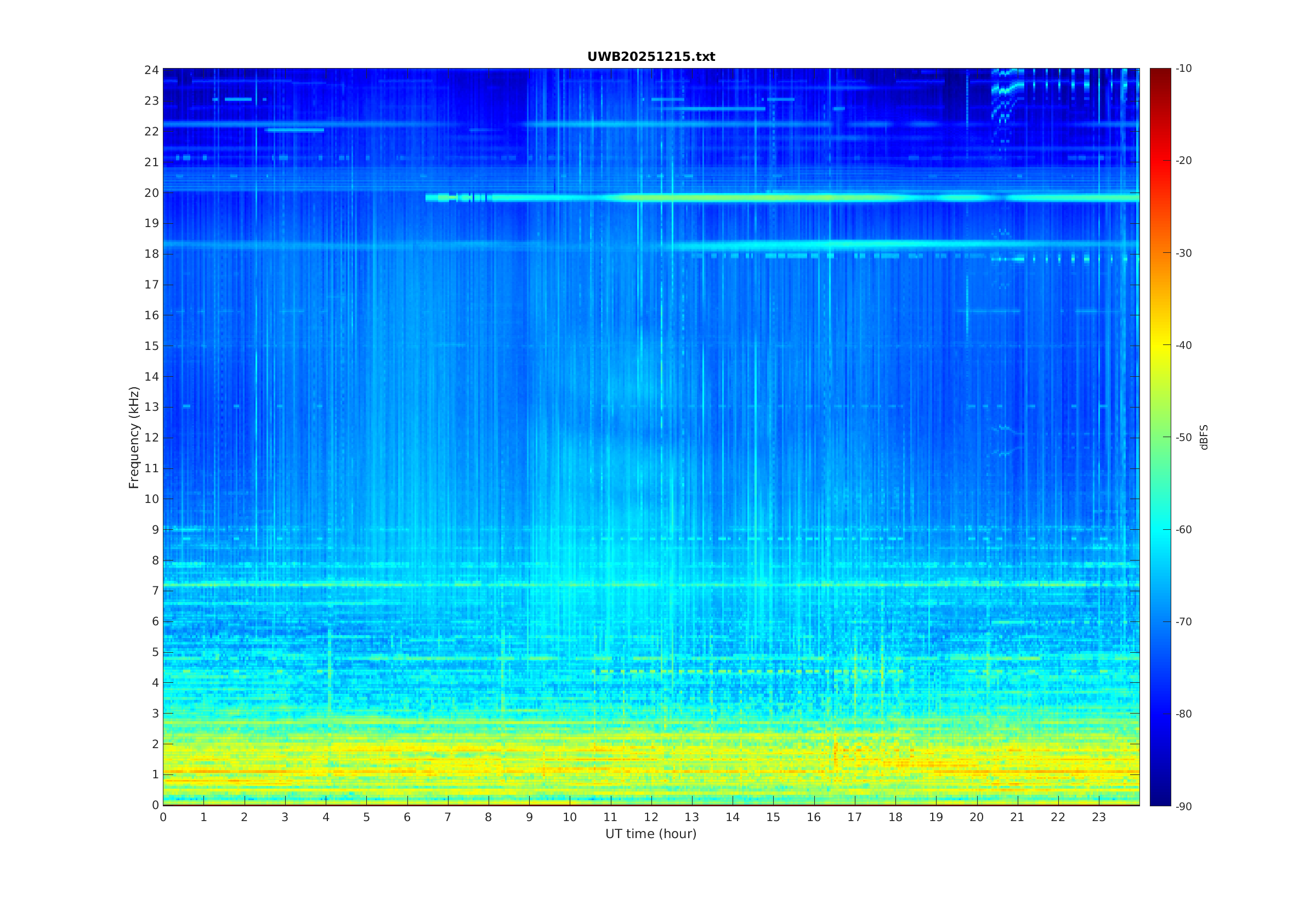
Task: Click the UWB20251215.txt plot title
Action: pos(651,56)
